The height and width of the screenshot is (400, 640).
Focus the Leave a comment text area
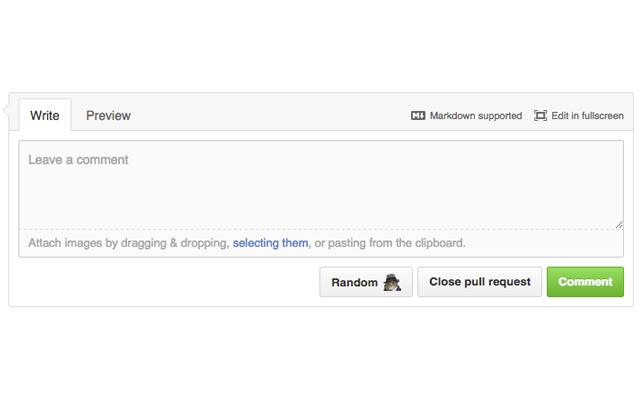321,185
